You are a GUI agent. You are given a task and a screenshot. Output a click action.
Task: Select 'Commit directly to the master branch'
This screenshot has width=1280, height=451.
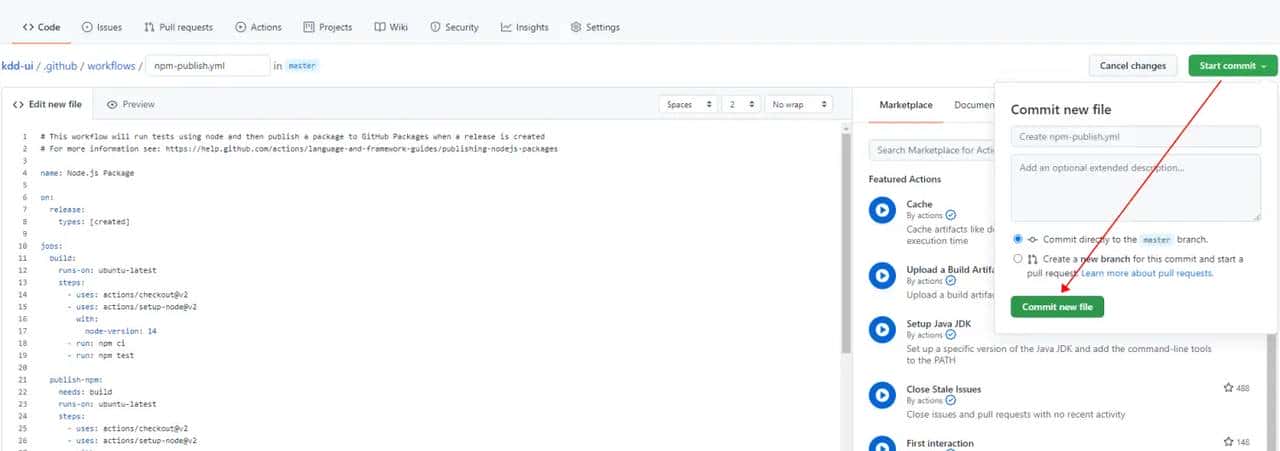(x=1018, y=240)
